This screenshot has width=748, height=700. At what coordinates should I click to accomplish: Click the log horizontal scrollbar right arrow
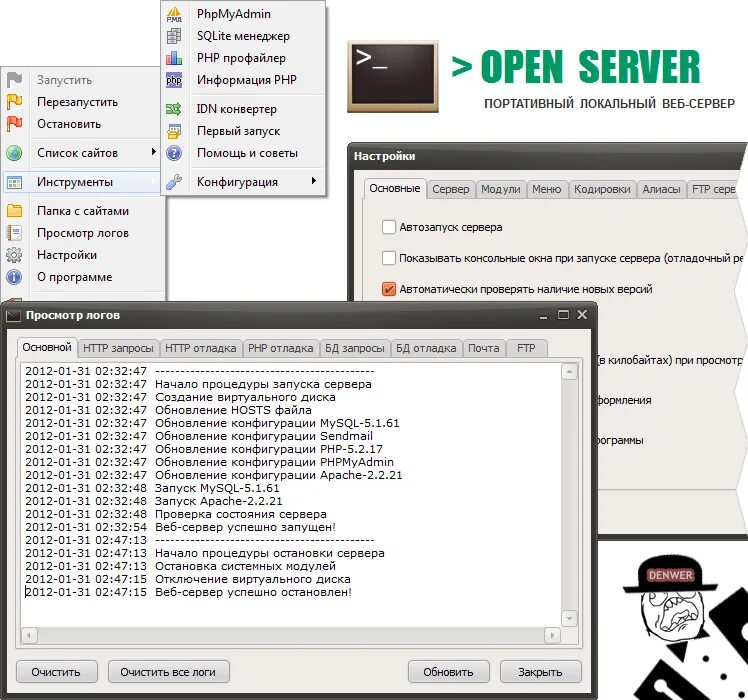(552, 636)
